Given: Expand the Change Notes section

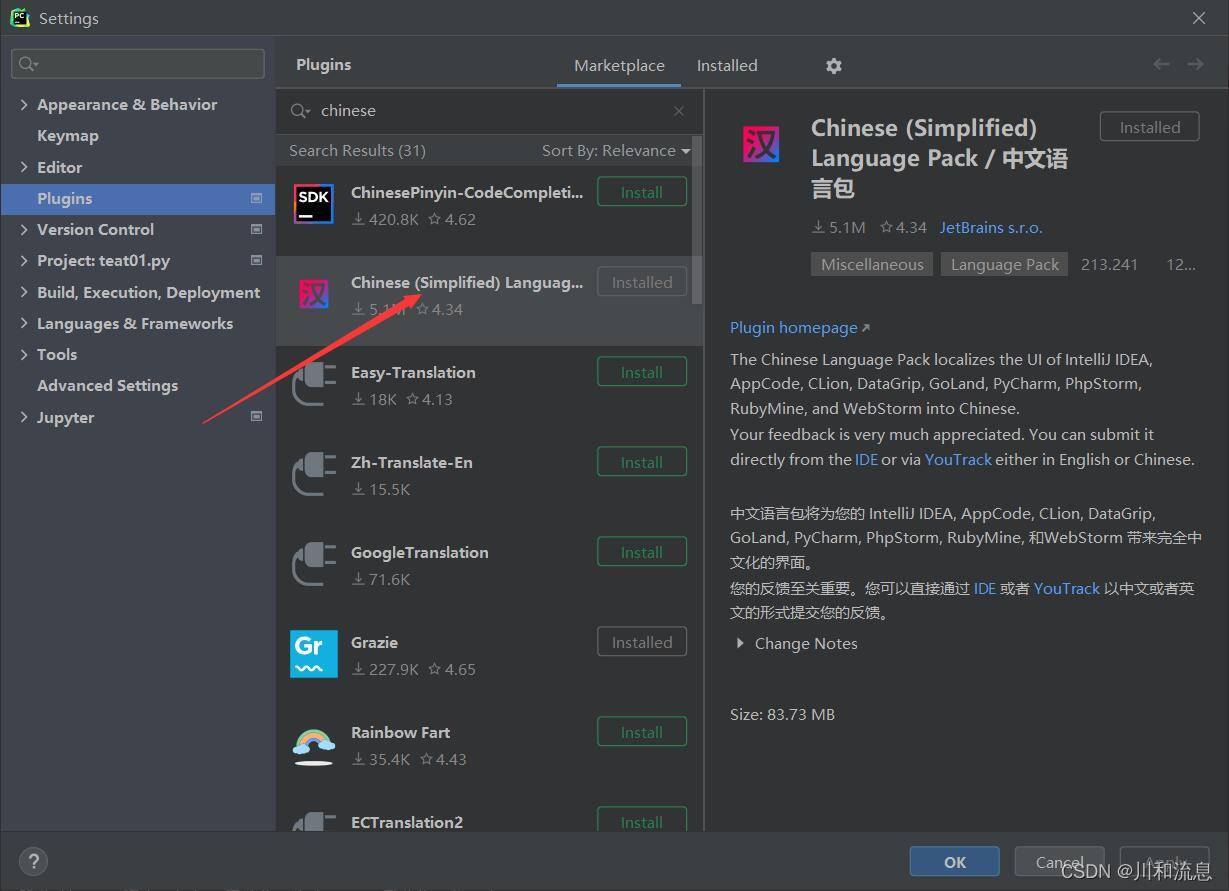Looking at the screenshot, I should [x=740, y=643].
